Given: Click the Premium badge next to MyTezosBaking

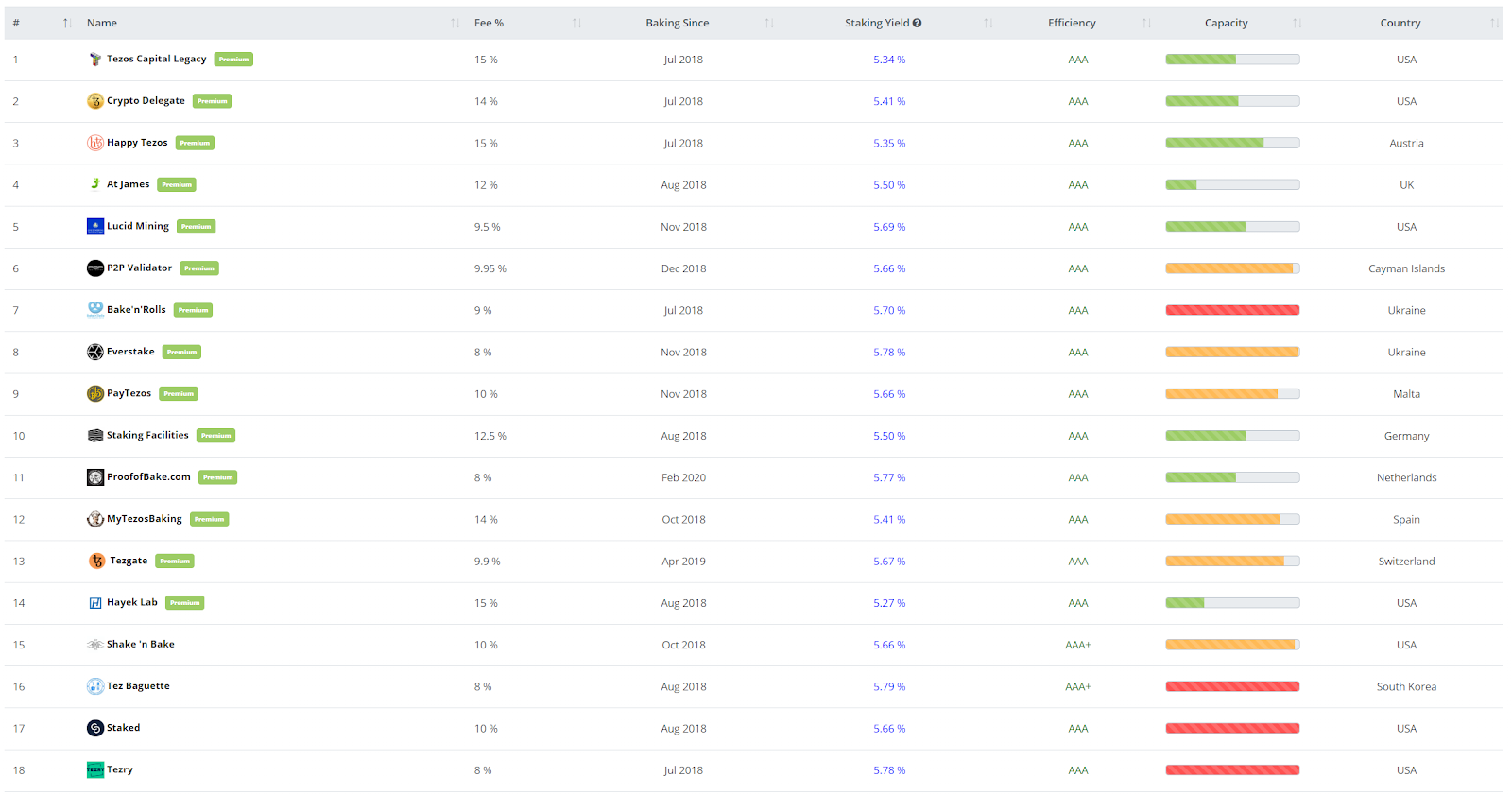Looking at the screenshot, I should pyautogui.click(x=210, y=519).
